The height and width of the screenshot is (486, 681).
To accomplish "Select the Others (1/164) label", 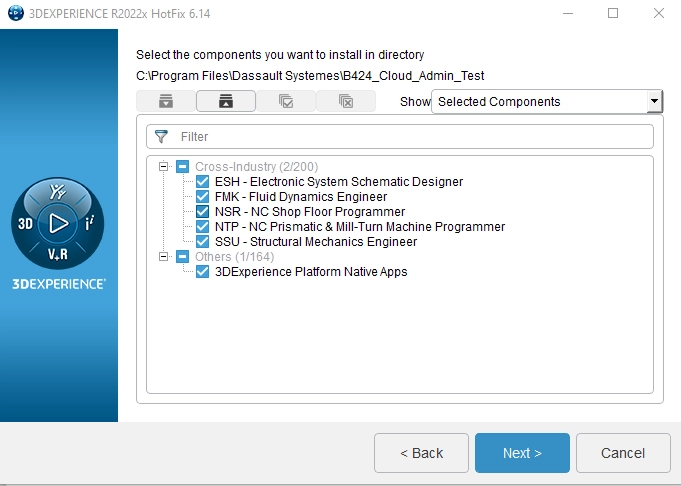I will 235,257.
